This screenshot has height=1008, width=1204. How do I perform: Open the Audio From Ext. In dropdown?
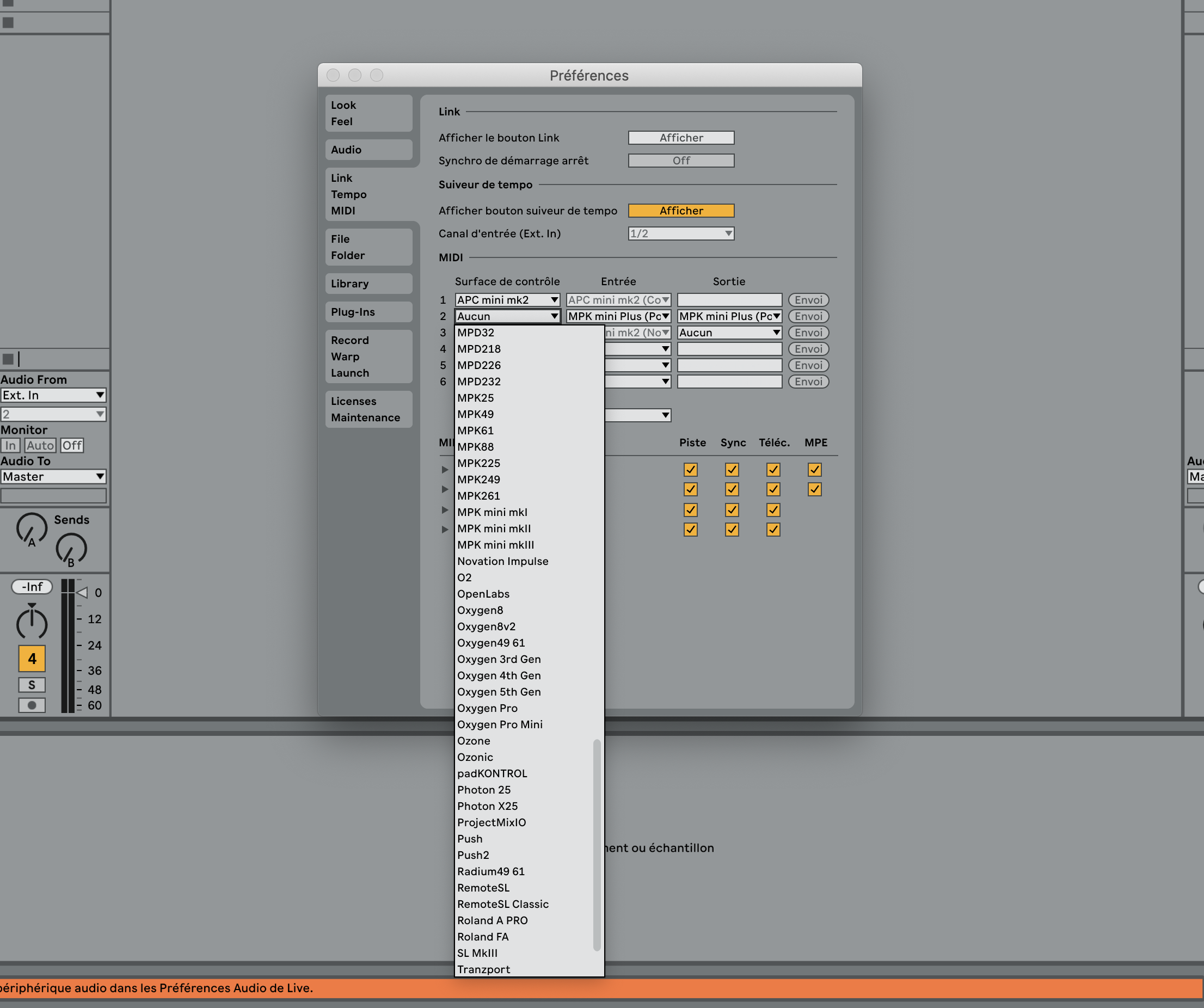(53, 395)
